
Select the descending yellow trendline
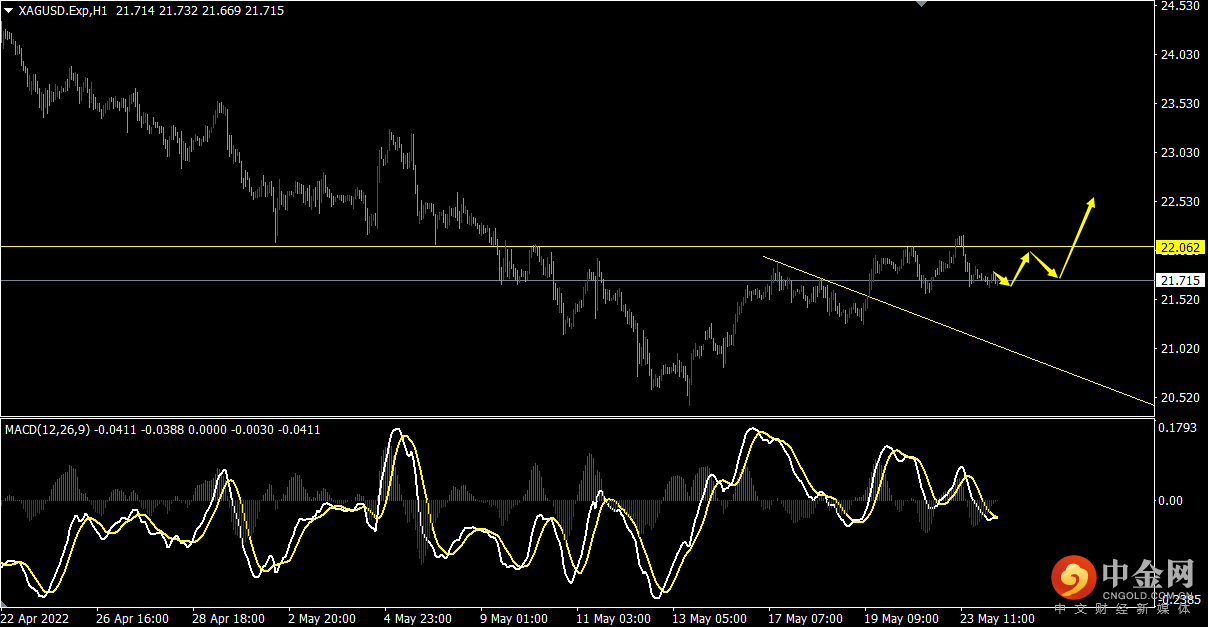pos(960,330)
